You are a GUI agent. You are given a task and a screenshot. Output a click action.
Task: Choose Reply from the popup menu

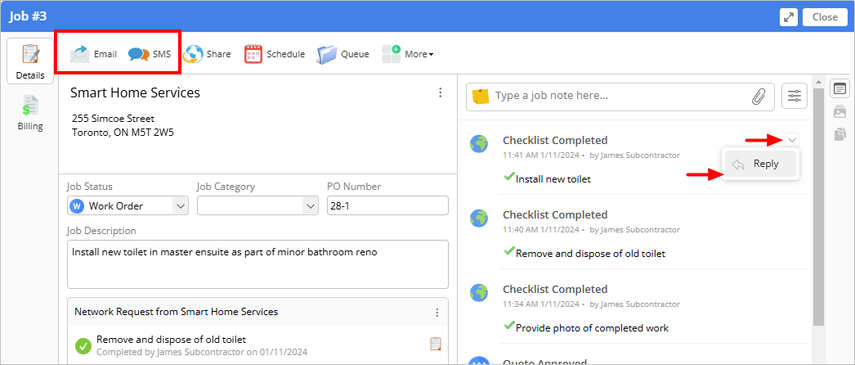coord(760,164)
